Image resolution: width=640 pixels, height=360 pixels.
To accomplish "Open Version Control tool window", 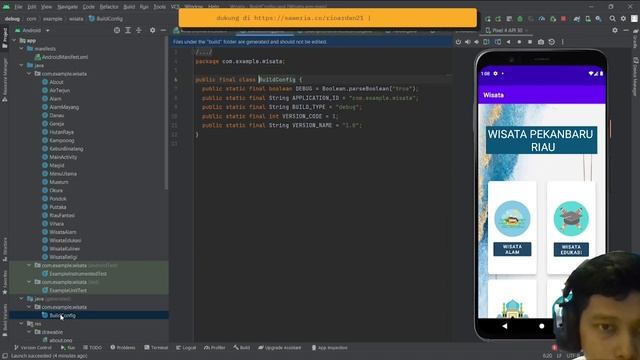I will tap(33, 348).
